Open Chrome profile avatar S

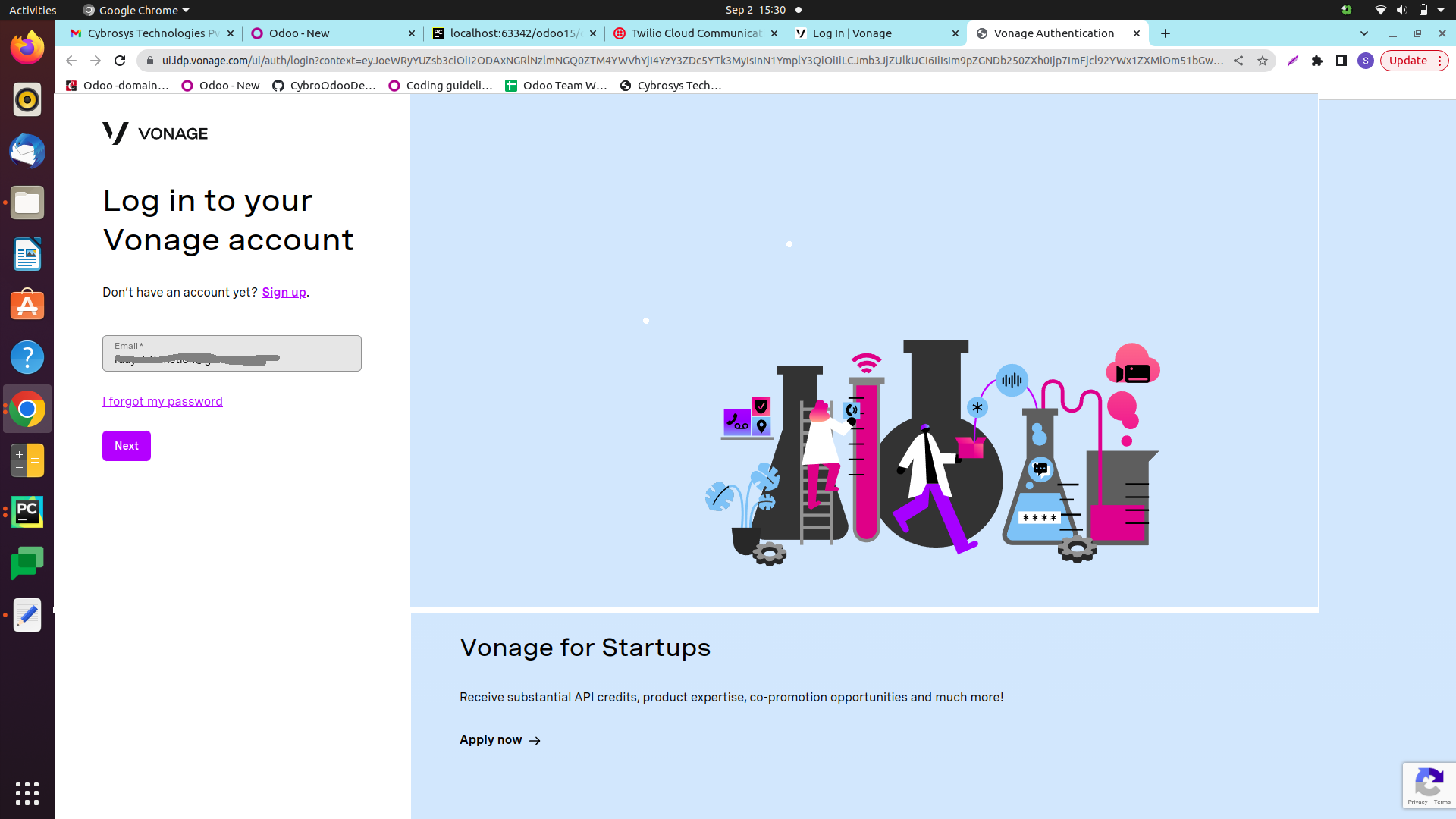tap(1366, 61)
